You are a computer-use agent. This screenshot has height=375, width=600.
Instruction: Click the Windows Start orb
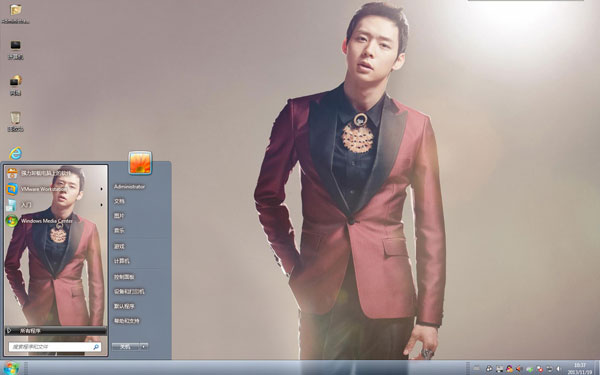tap(11, 368)
